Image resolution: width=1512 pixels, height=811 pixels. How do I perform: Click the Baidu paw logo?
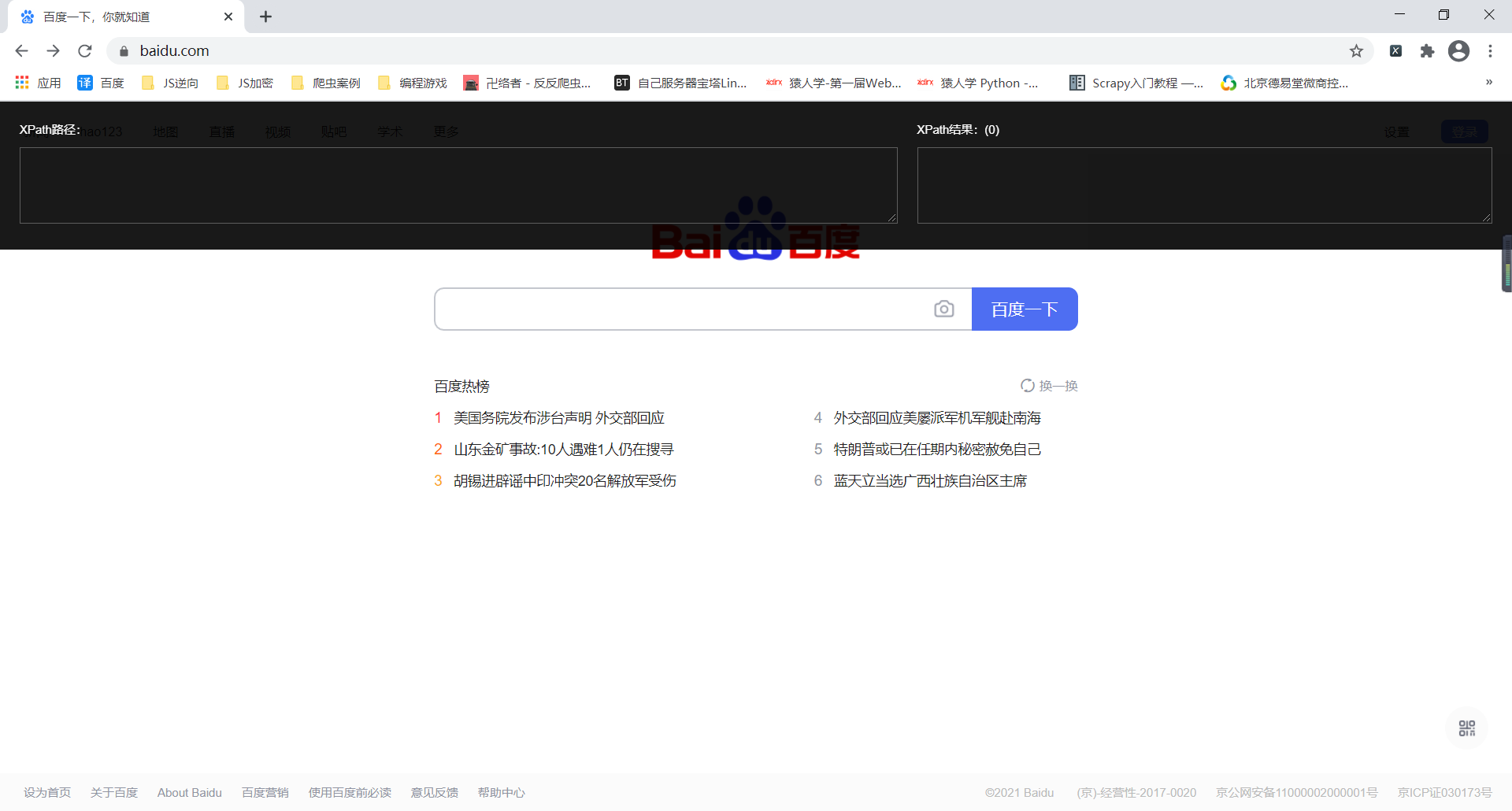[756, 231]
